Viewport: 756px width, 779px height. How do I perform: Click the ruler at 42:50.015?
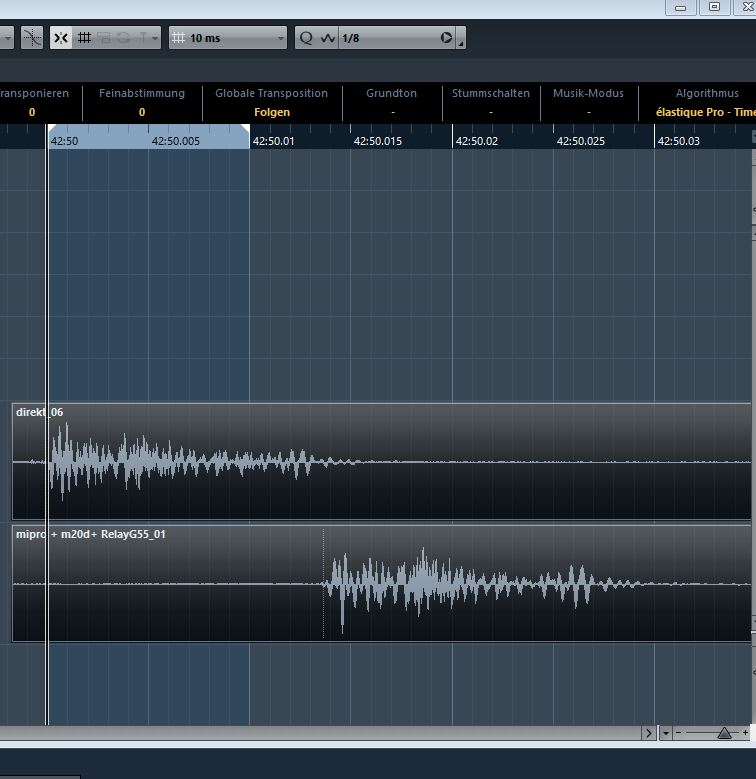pos(378,141)
